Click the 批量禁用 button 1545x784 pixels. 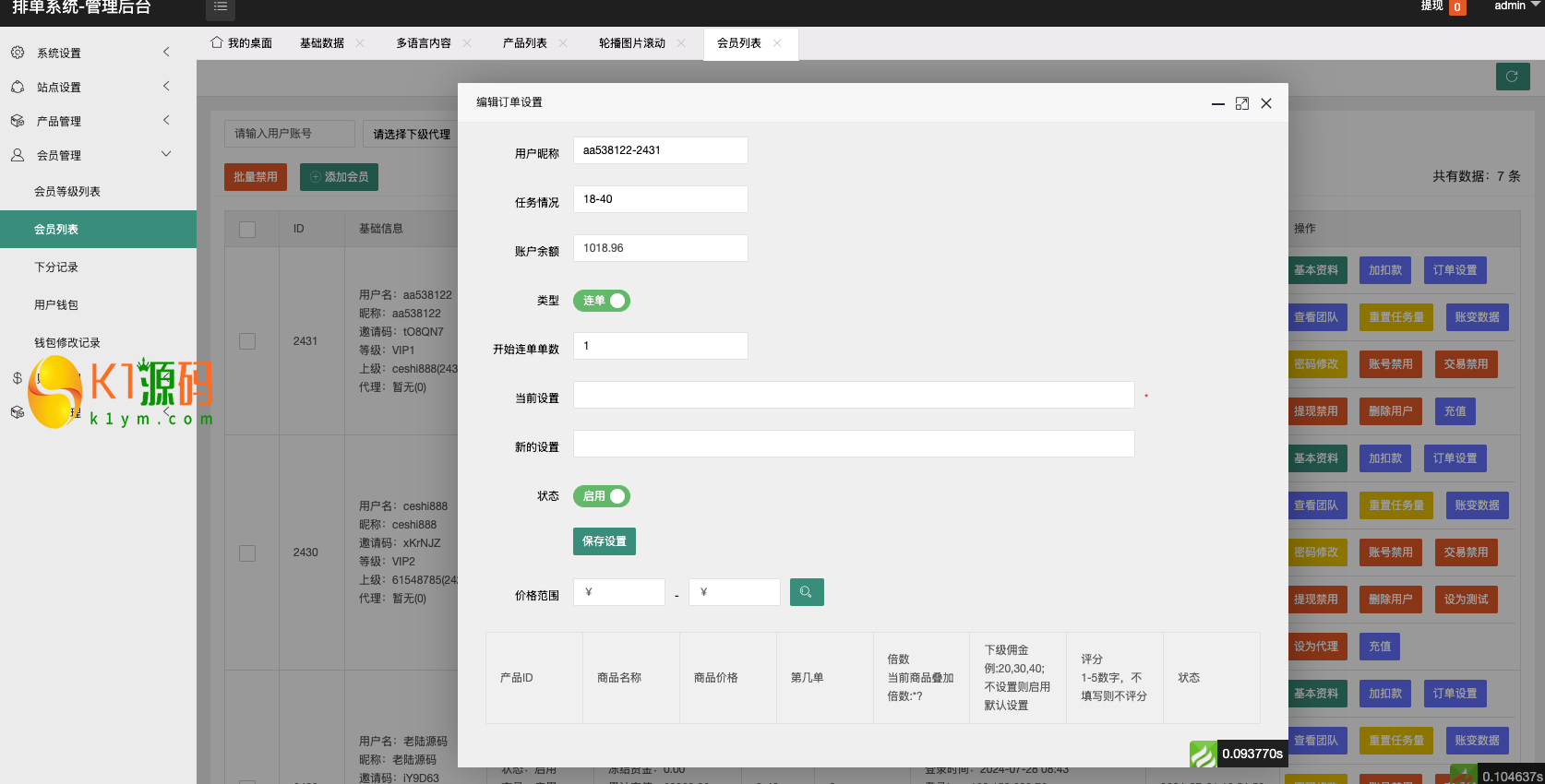pyautogui.click(x=256, y=177)
